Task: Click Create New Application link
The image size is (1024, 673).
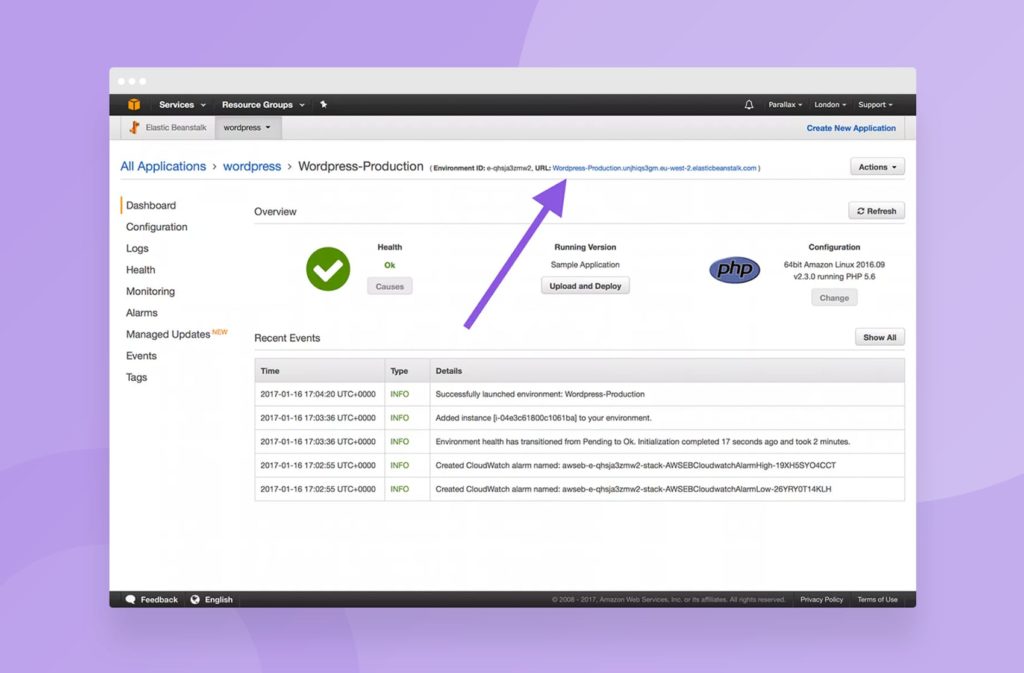Action: pos(851,128)
